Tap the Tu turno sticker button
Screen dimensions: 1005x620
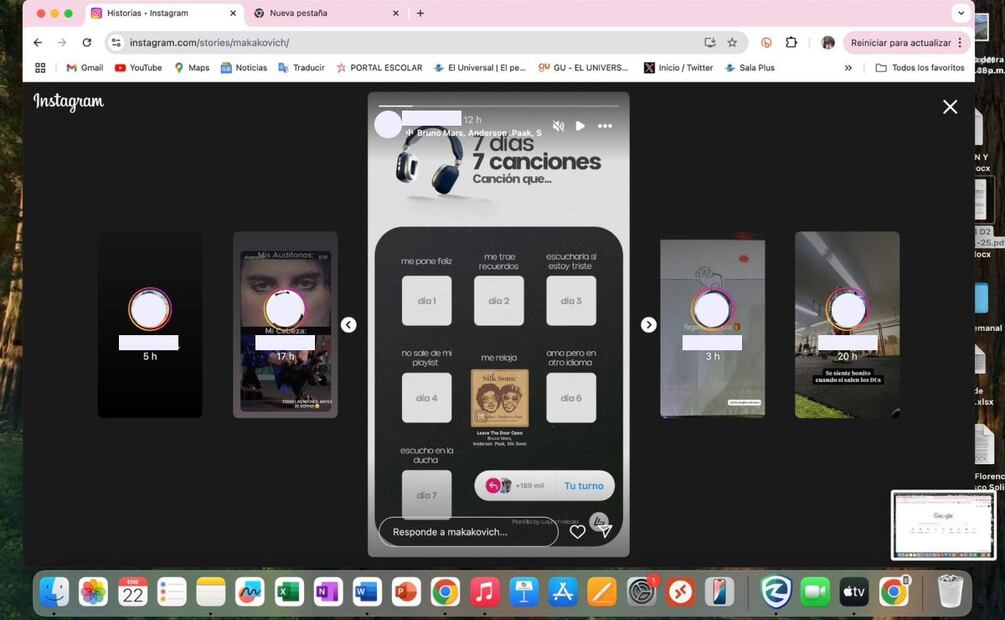583,486
